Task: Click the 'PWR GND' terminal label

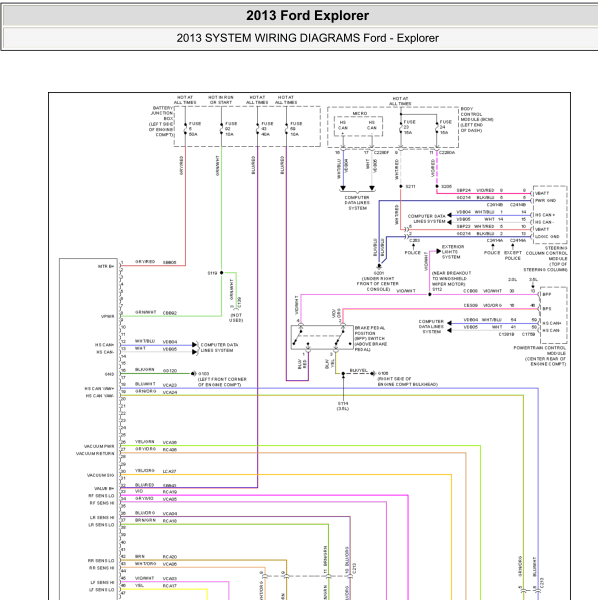Action: point(546,201)
